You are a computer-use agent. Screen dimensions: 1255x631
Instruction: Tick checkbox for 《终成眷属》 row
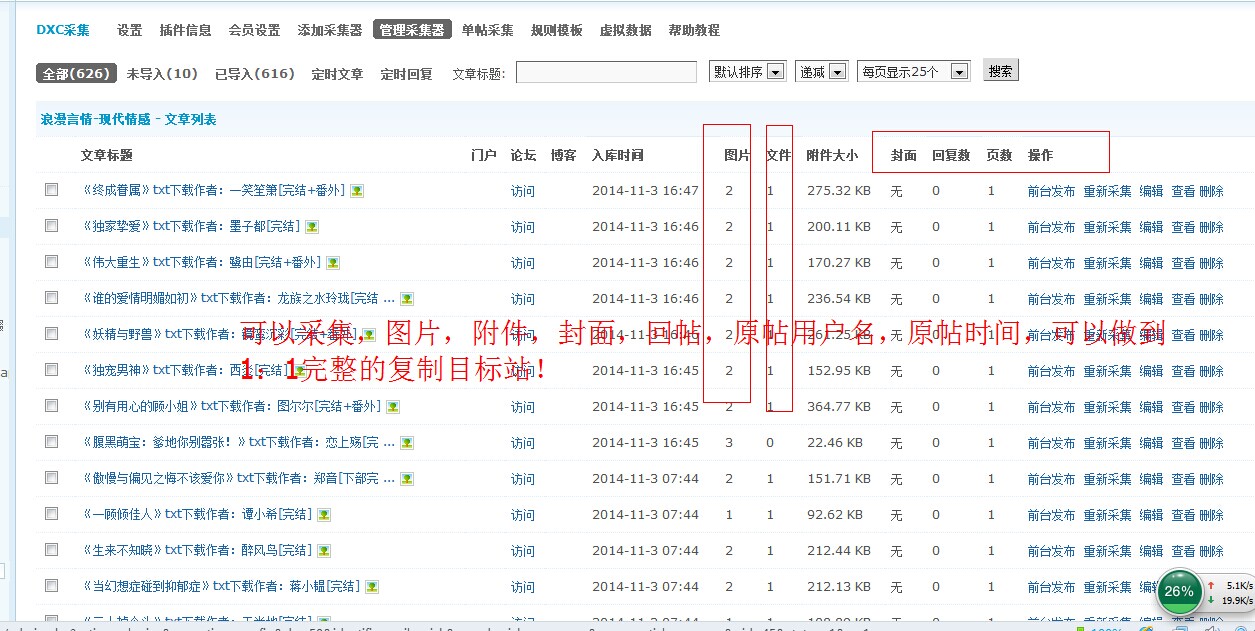pyautogui.click(x=52, y=190)
